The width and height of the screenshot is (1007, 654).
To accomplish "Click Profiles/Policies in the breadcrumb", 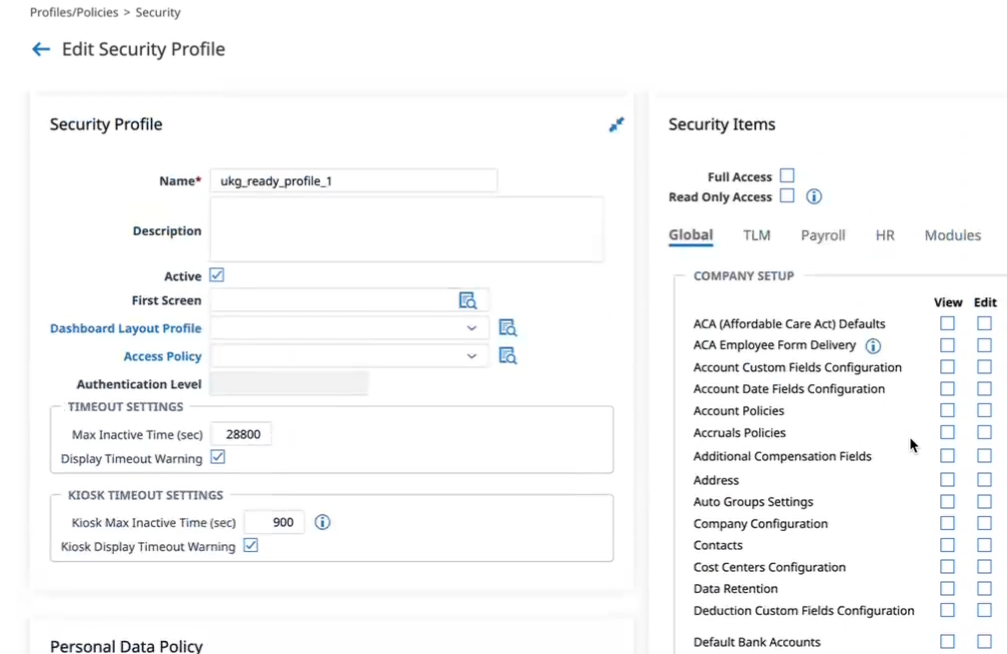I will coord(74,12).
